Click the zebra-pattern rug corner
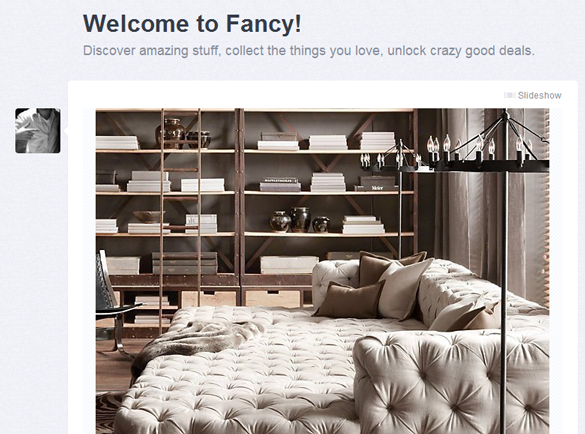Viewport: 585px width, 434px height. tap(107, 412)
